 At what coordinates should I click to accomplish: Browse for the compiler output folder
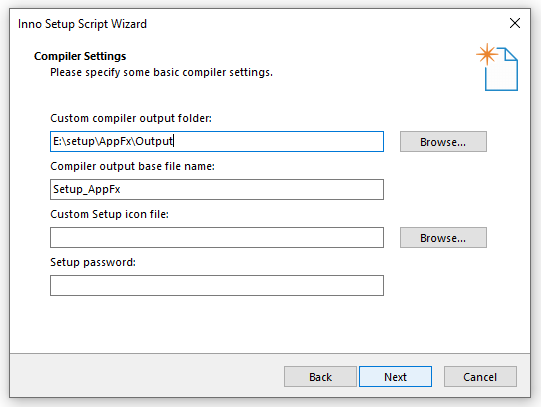pos(443,141)
